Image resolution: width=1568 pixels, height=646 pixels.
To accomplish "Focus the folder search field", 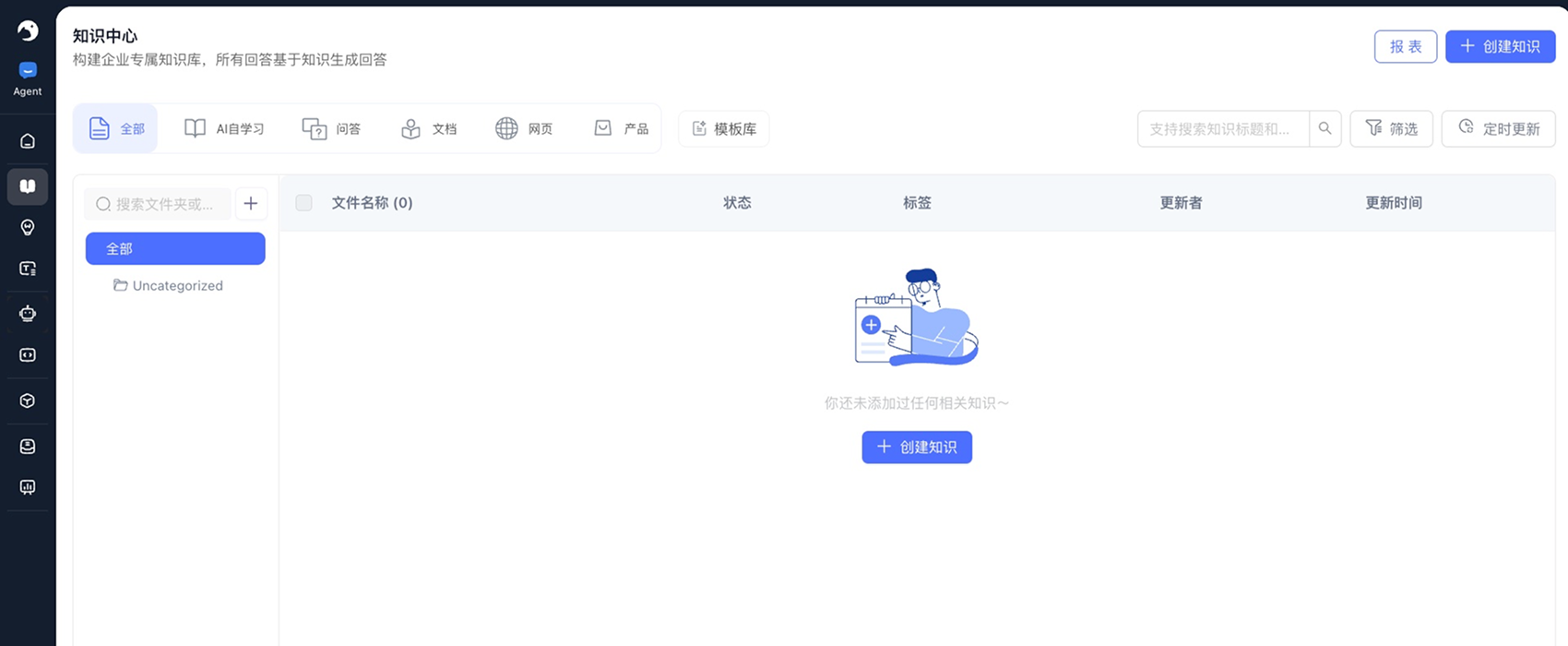I will (x=158, y=204).
